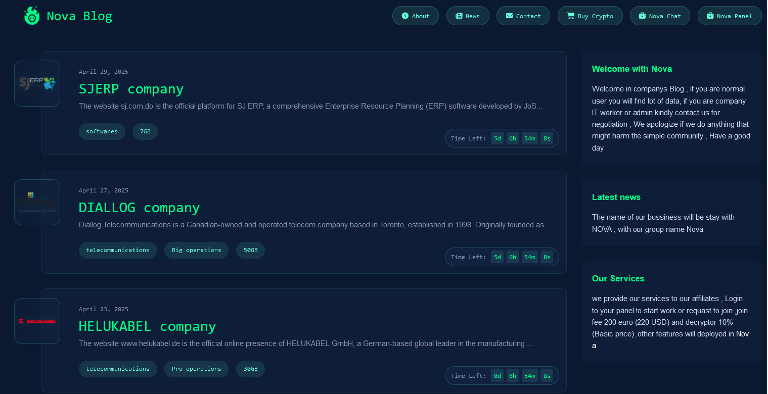Click SJERP description starting 'The website sj.com.do'

point(311,106)
